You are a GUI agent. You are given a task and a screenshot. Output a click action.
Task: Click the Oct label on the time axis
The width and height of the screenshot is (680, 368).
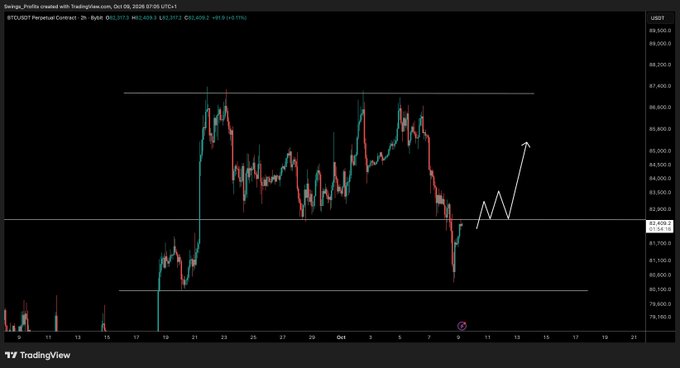[x=341, y=337]
